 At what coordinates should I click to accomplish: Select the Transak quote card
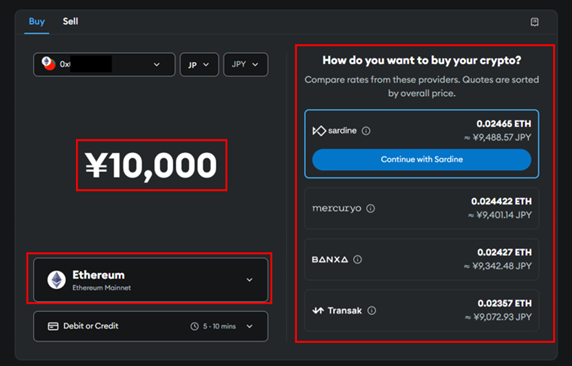click(422, 311)
